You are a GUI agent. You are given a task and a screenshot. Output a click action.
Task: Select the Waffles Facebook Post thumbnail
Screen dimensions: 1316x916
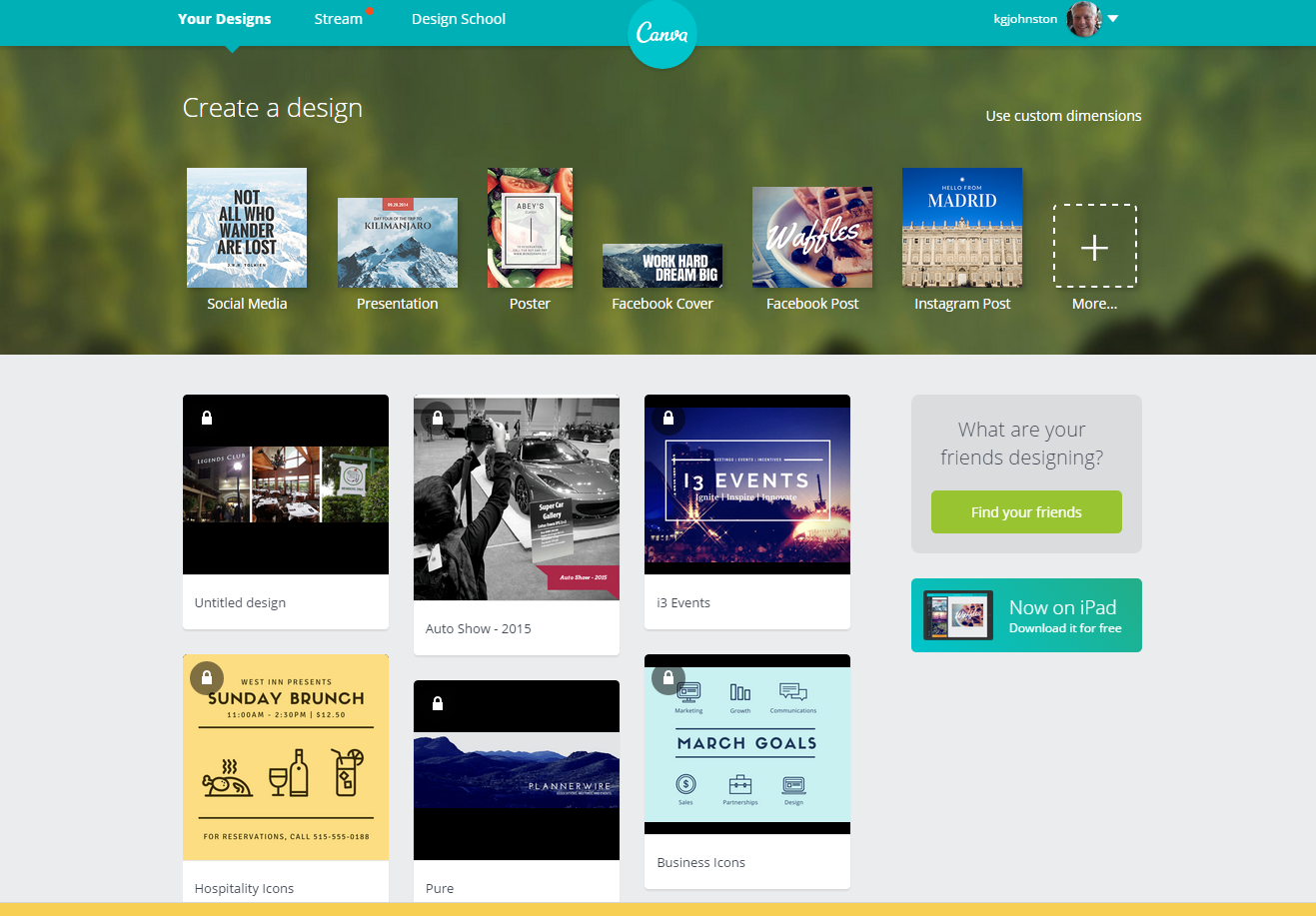[812, 238]
